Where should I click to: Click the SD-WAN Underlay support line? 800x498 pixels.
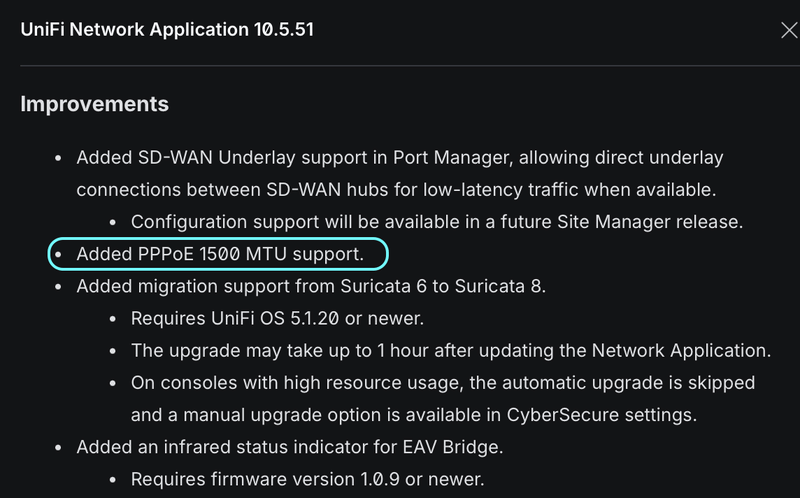pyautogui.click(x=399, y=158)
